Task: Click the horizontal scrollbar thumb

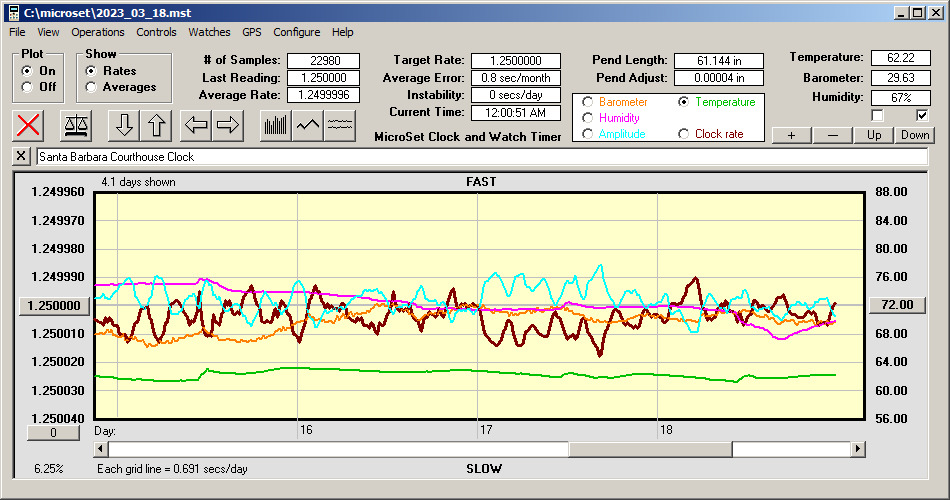Action: coord(650,449)
